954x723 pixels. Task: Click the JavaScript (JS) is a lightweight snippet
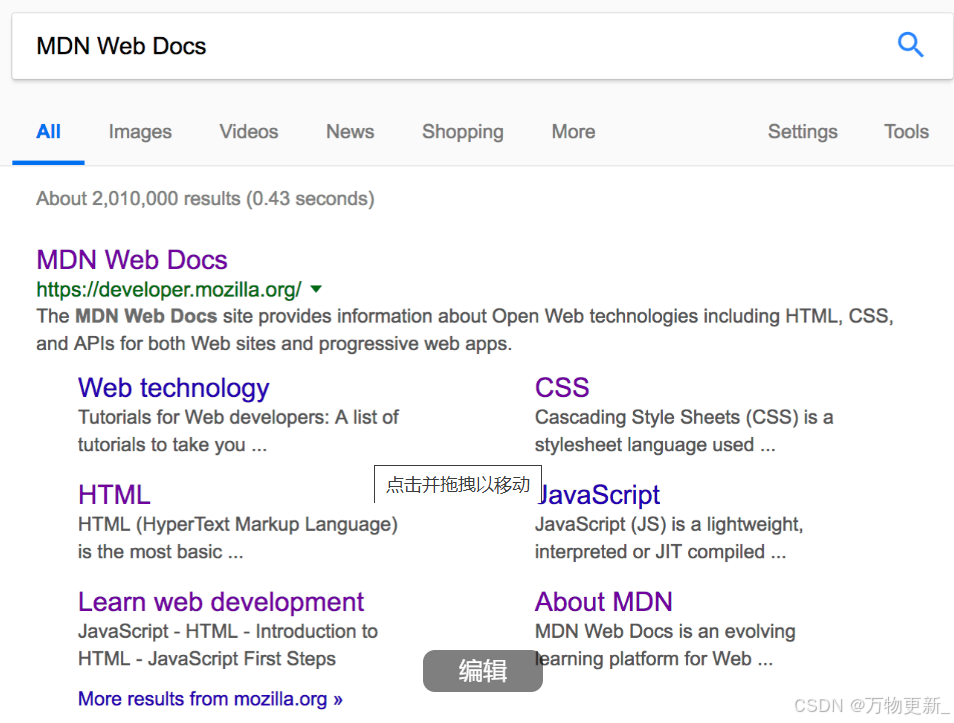click(x=669, y=538)
